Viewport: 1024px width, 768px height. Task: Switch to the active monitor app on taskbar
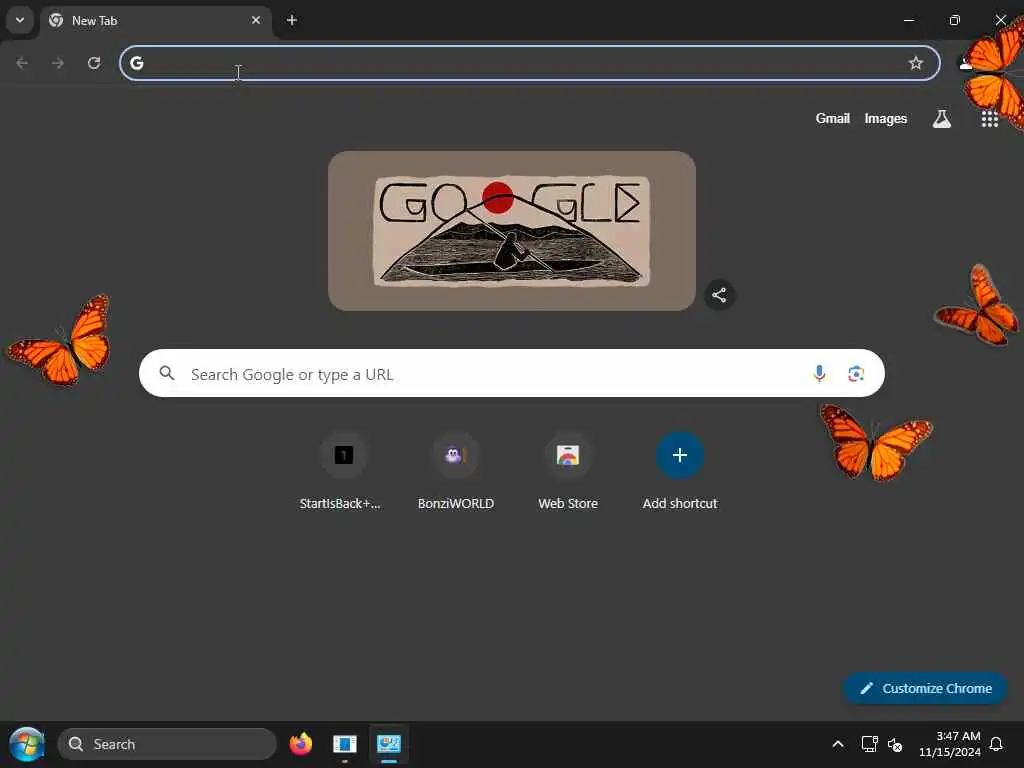(389, 744)
